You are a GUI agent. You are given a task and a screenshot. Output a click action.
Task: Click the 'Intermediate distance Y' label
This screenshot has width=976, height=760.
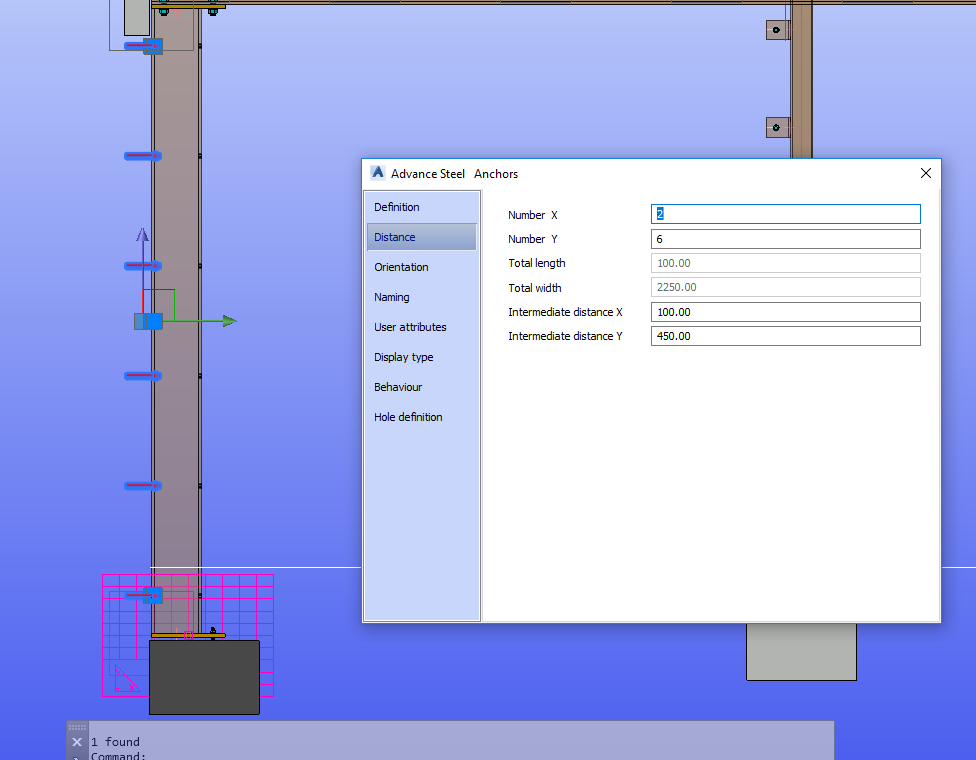tap(565, 336)
